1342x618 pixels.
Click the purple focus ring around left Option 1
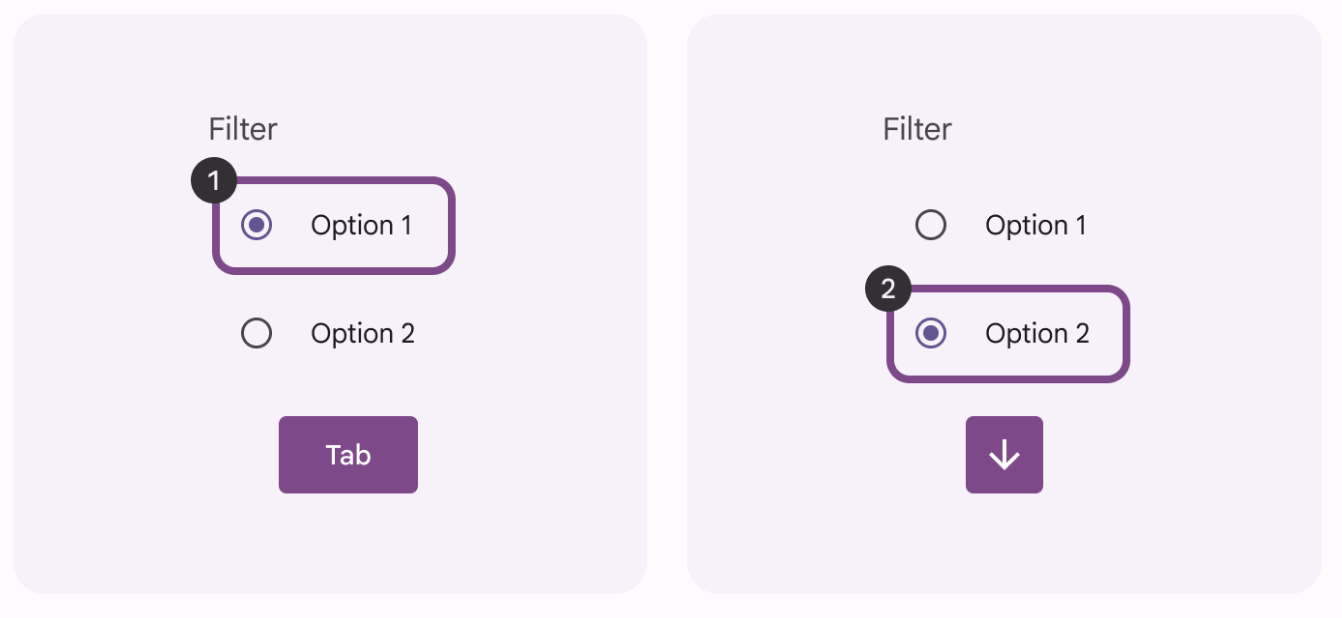coord(452,225)
